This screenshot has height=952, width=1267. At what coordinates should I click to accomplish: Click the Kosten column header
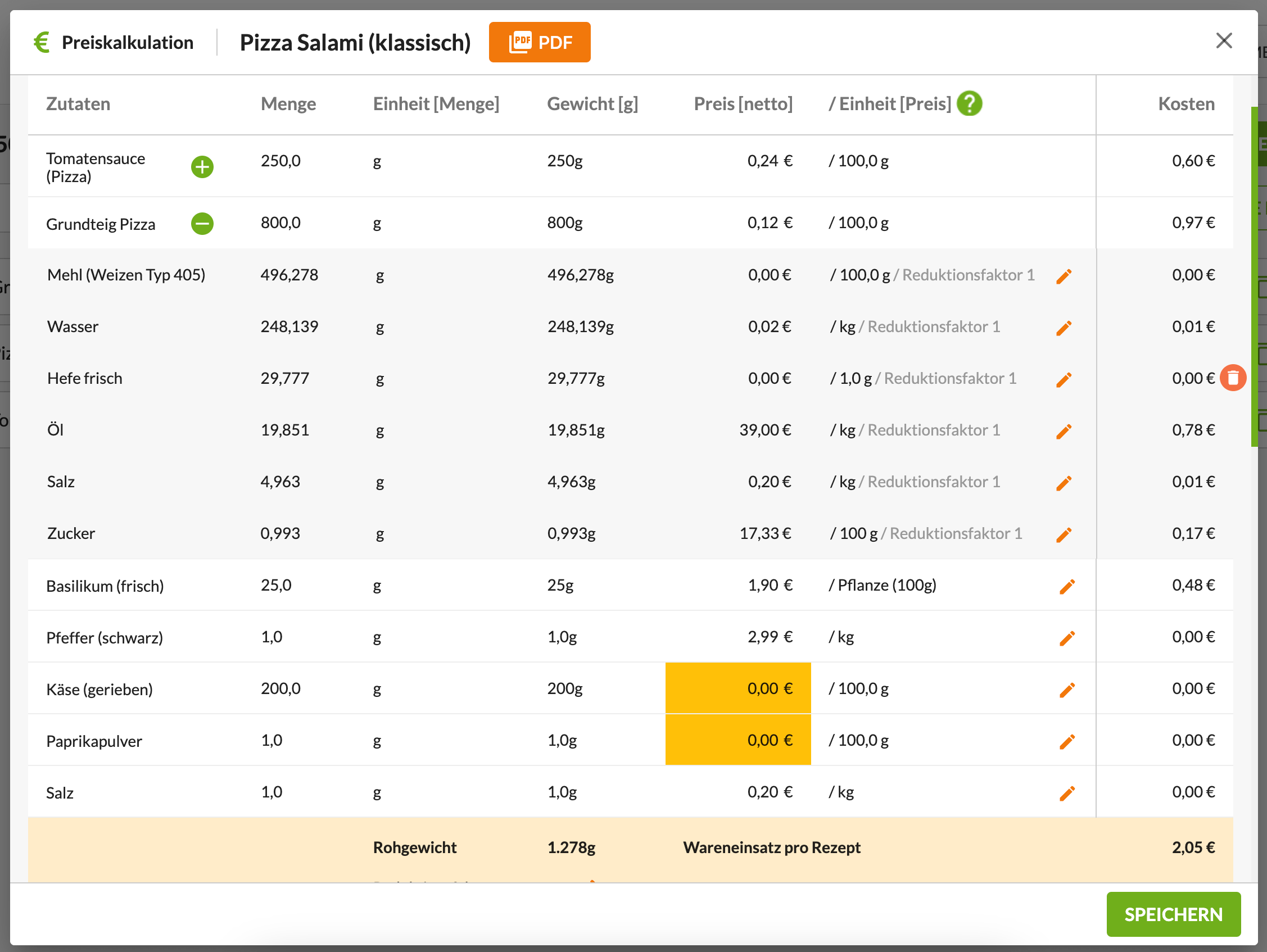pos(1186,103)
